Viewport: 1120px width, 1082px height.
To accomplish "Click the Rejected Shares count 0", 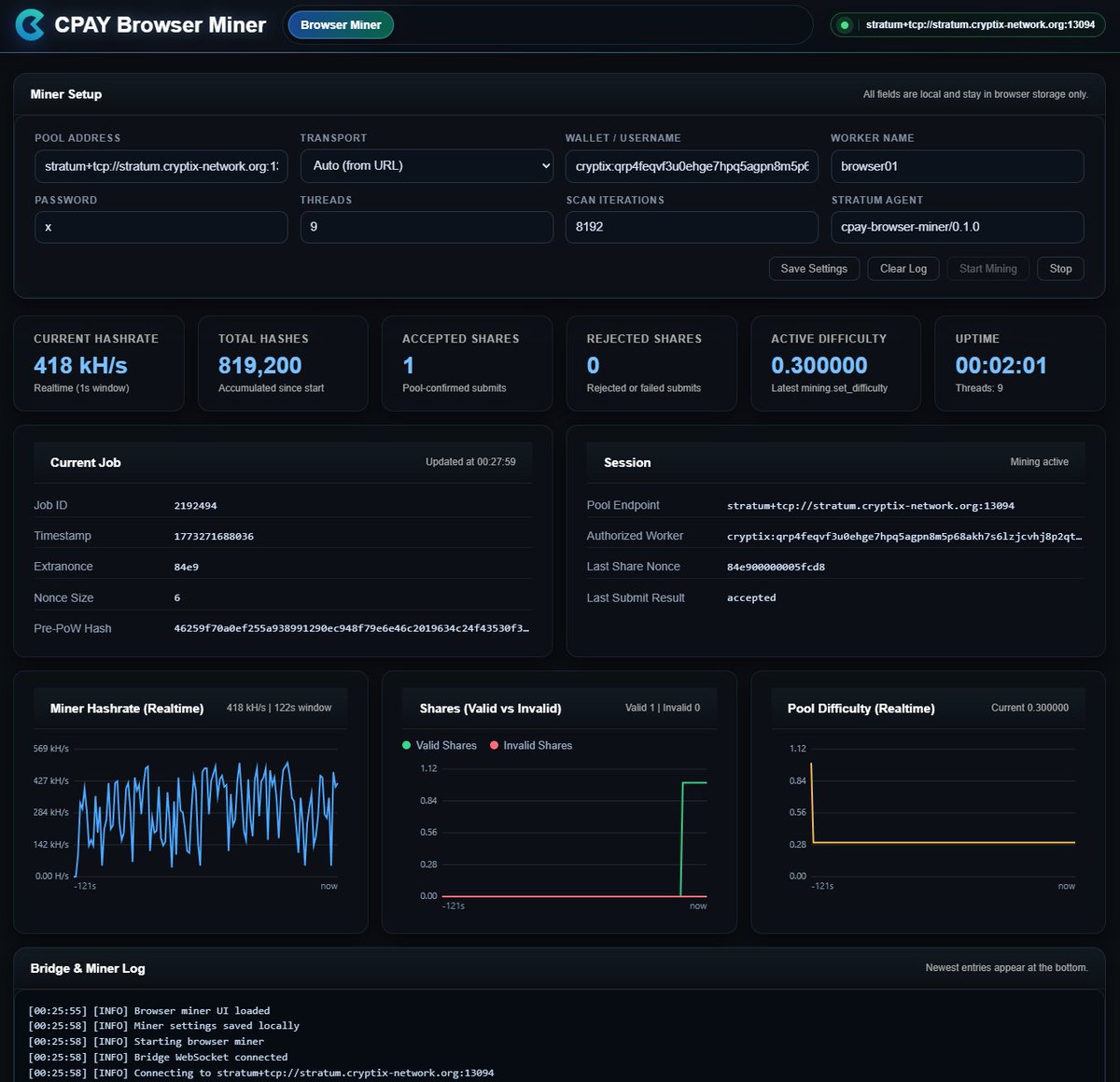I will (594, 365).
